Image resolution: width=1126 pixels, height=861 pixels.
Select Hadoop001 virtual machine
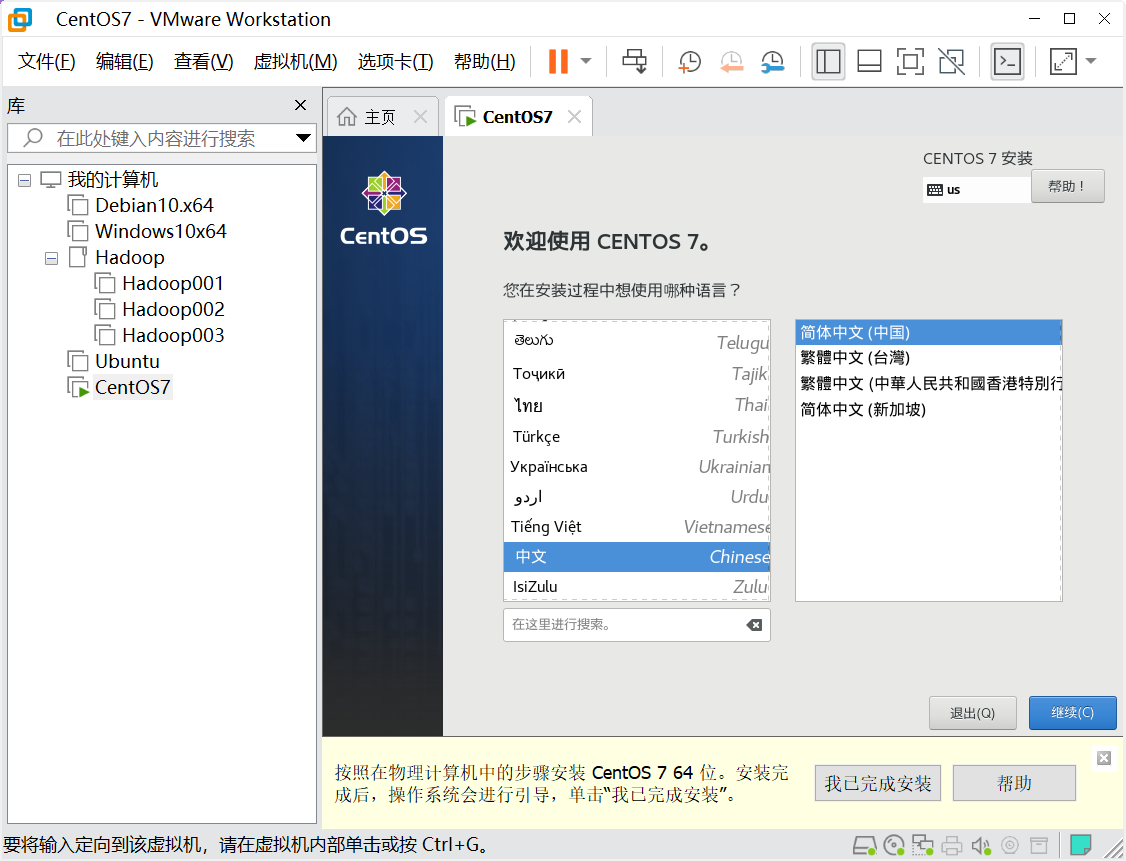[x=172, y=283]
